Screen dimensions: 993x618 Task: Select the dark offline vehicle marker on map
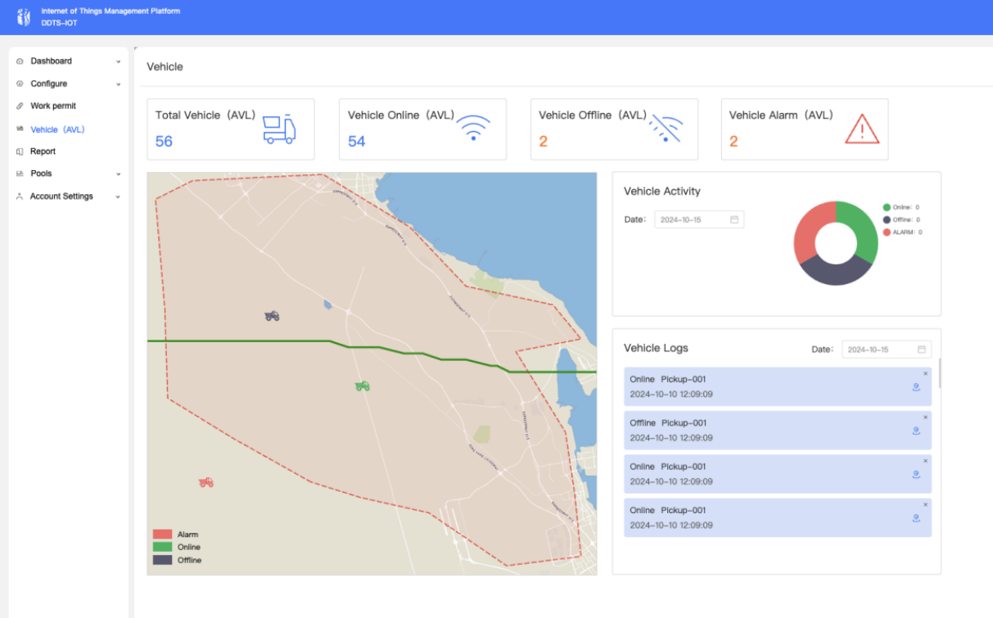(271, 316)
